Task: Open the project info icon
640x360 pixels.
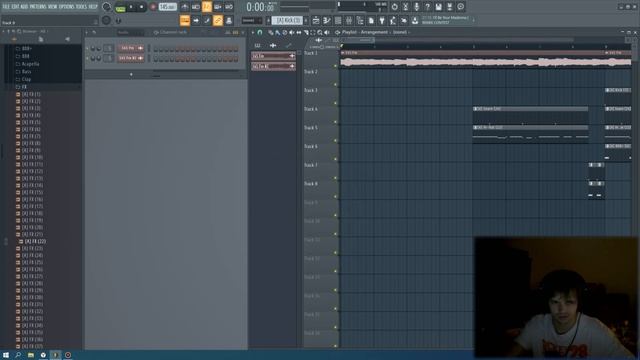Action: click(460, 7)
